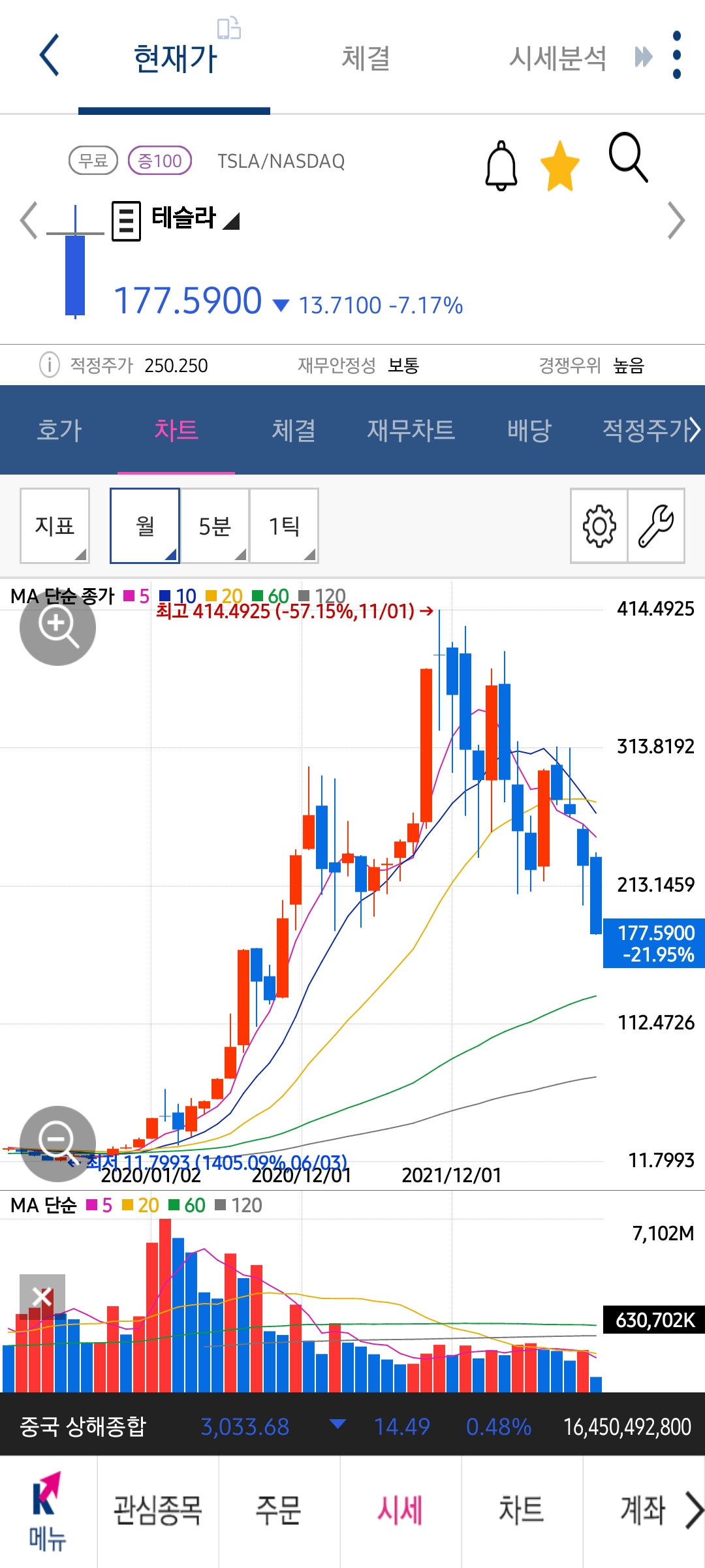Image resolution: width=705 pixels, height=1568 pixels.
Task: Open the K 메뉴 button
Action: coord(48,1511)
